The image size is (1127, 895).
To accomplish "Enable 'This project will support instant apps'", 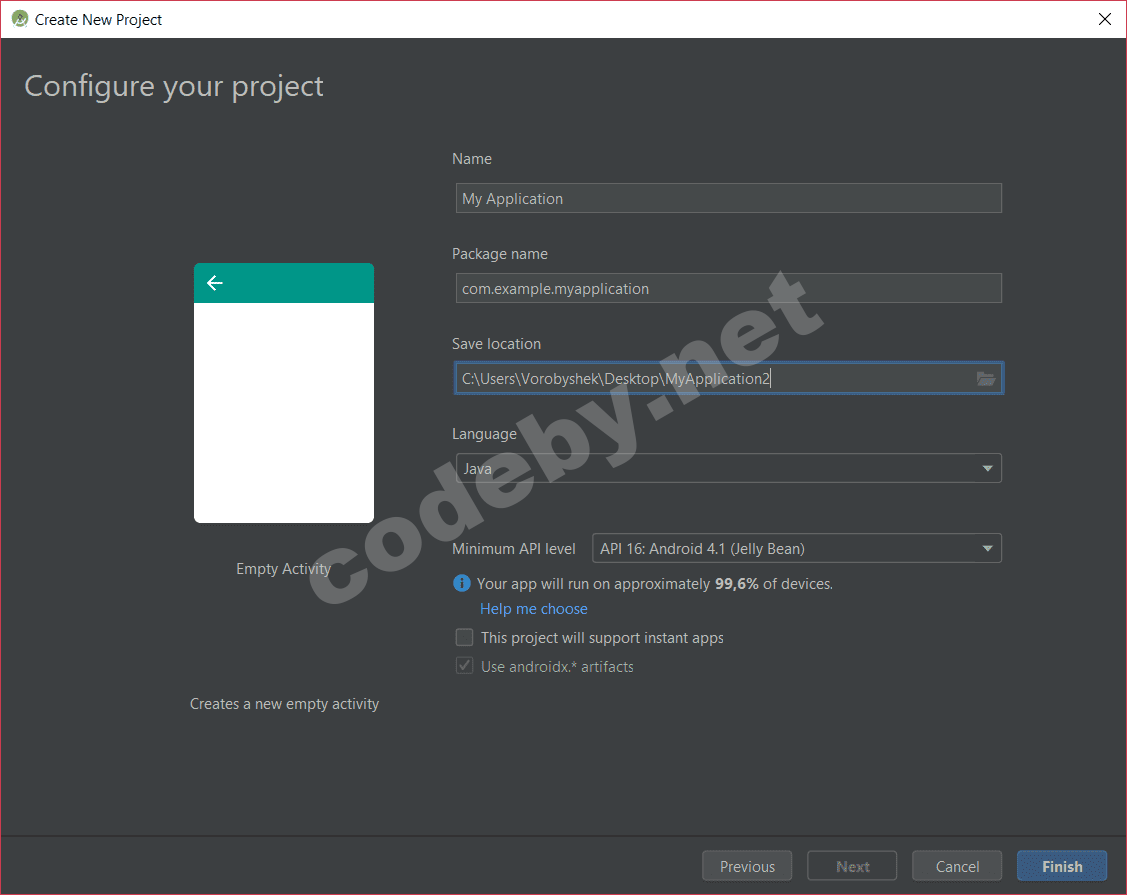I will click(x=465, y=638).
